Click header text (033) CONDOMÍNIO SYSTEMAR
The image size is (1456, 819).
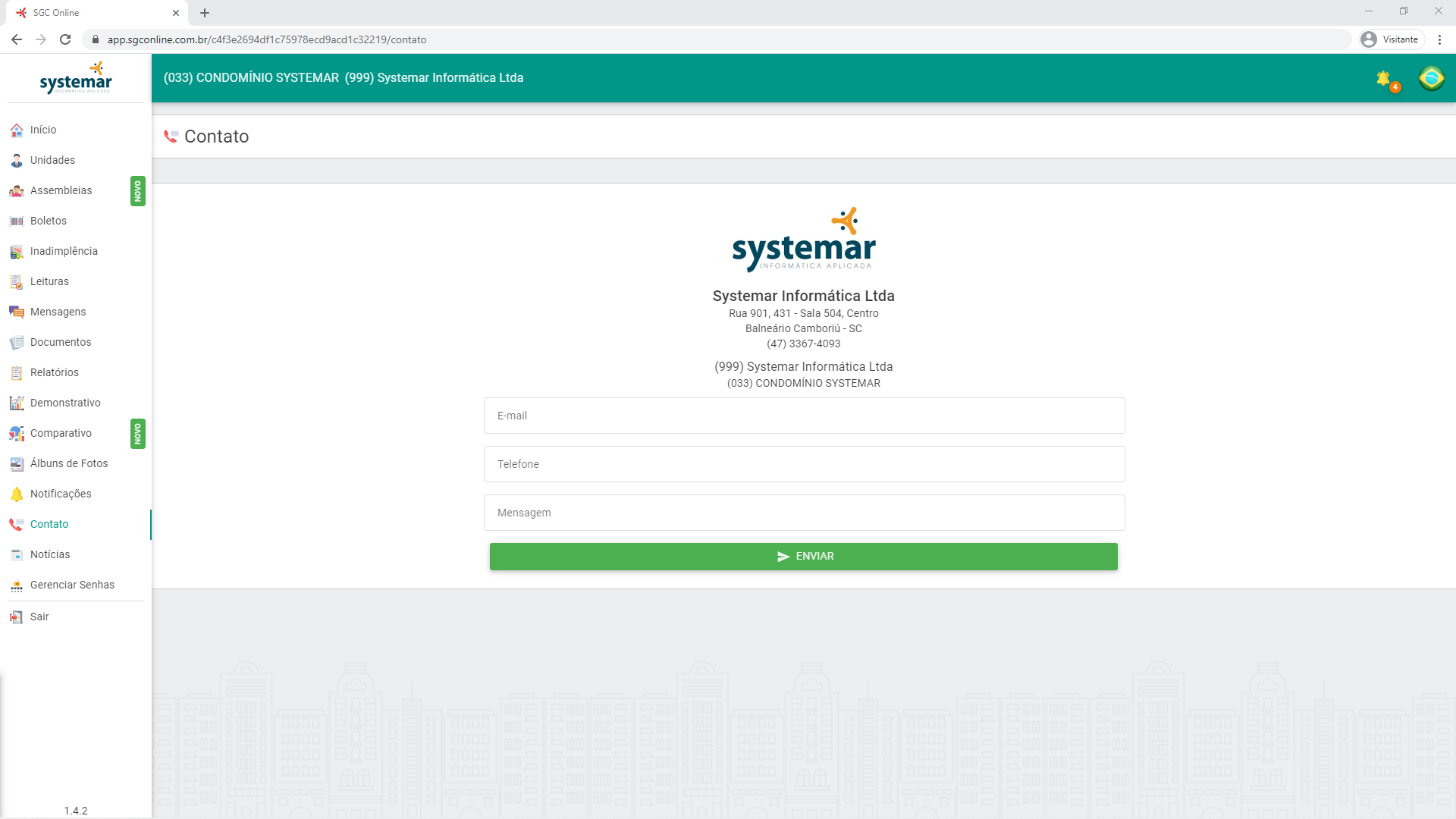(251, 77)
